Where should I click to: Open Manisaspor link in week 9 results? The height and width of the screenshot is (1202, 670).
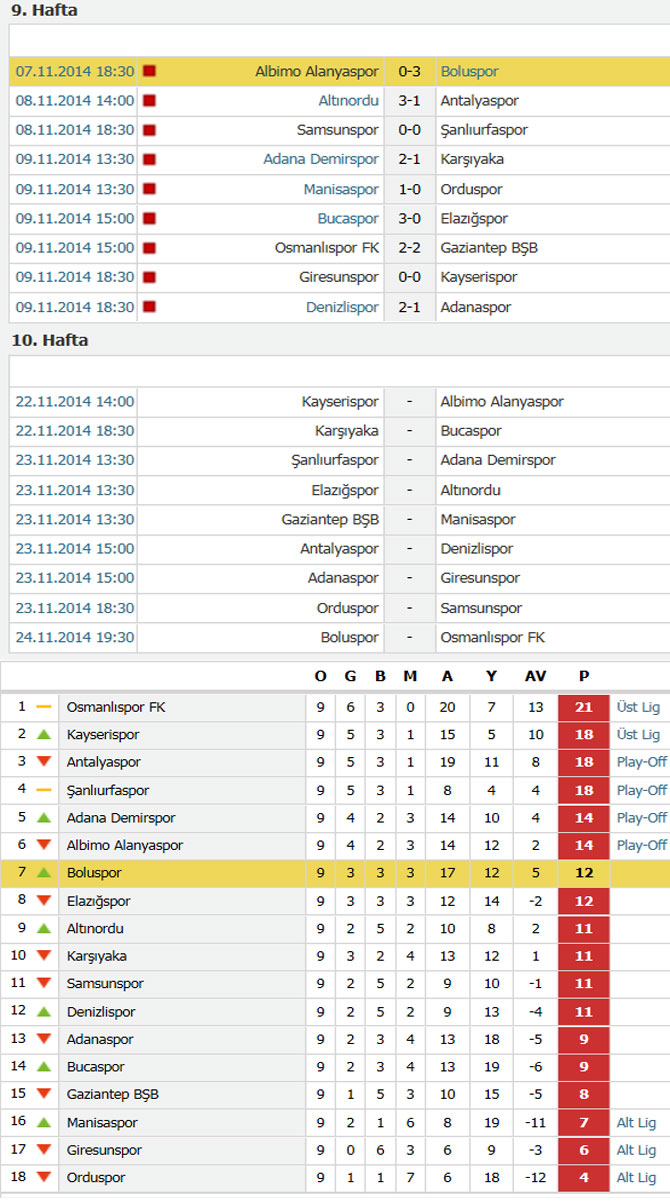point(341,189)
